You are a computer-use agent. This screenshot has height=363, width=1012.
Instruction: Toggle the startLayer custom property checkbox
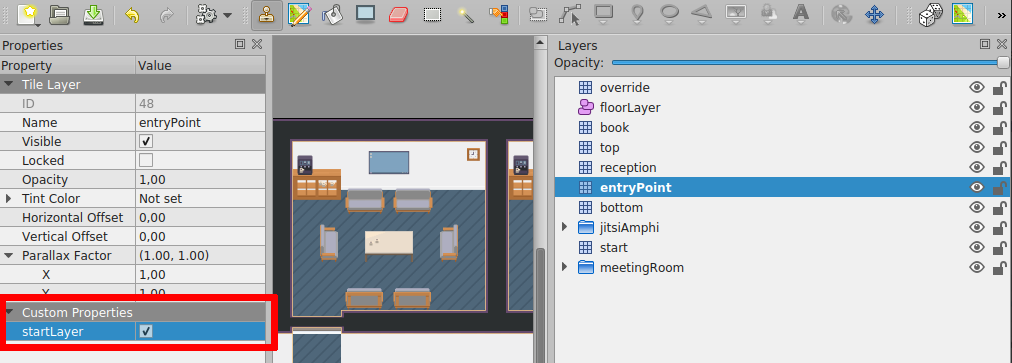click(147, 331)
